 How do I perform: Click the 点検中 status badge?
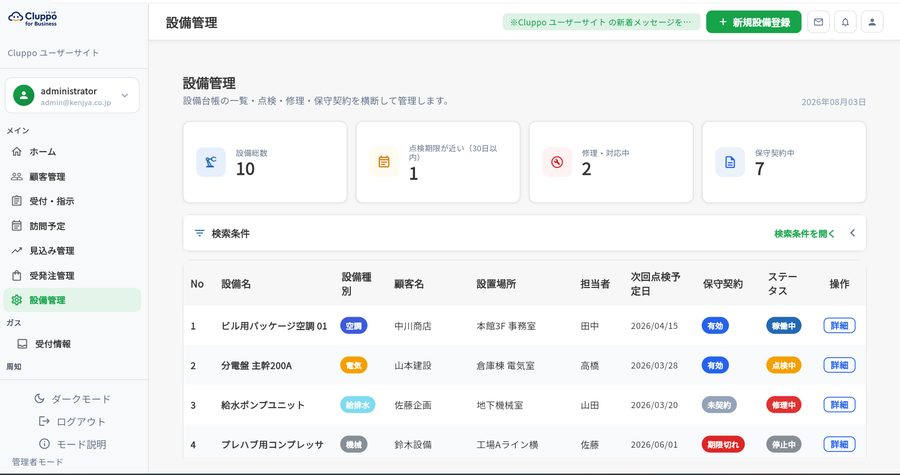783,365
